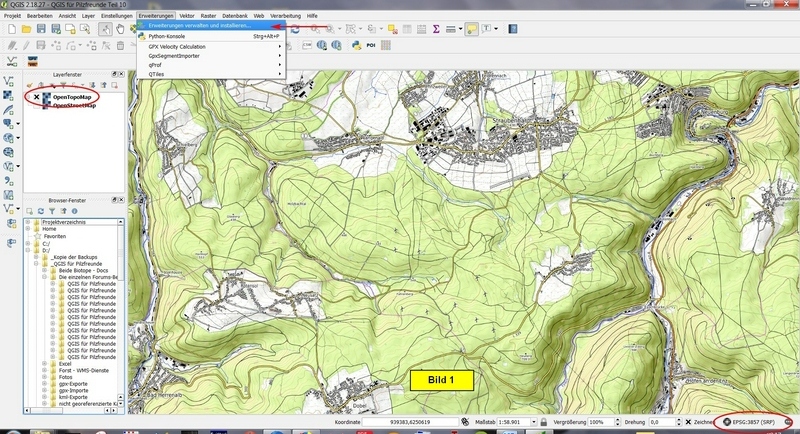The width and height of the screenshot is (800, 434).
Task: Toggle visibility of OpenTopoMap layer
Action: [x=36, y=97]
